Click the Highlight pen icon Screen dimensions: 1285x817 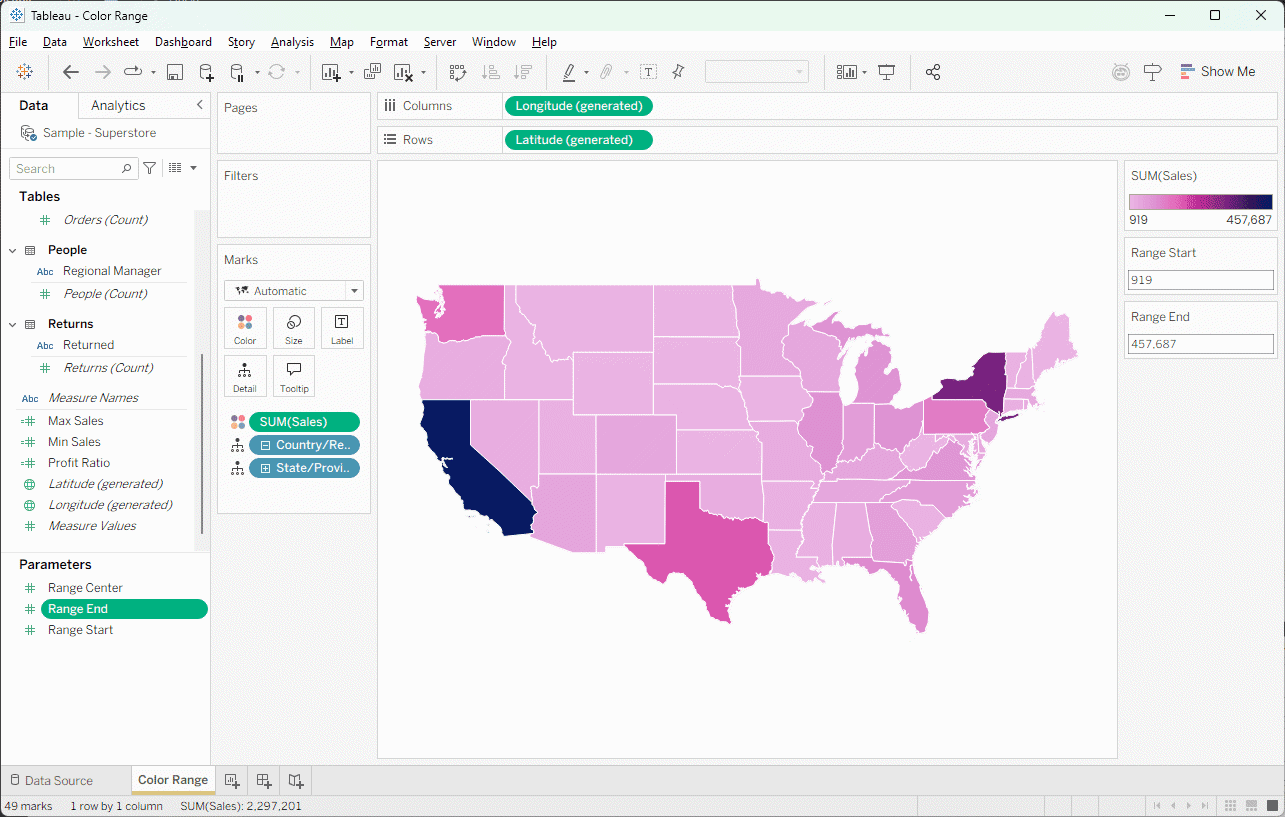coord(568,72)
